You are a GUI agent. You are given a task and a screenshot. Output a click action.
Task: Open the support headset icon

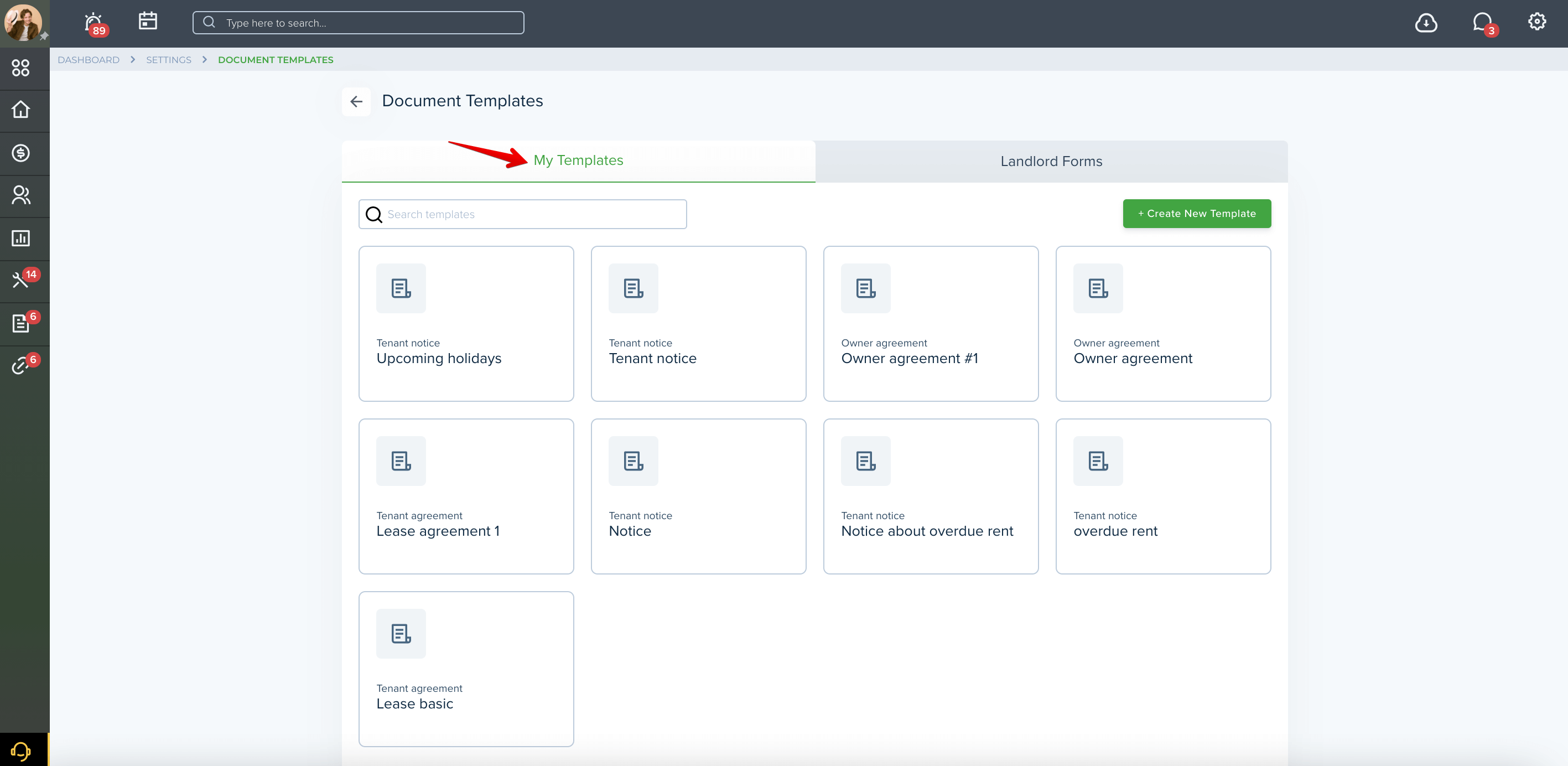(20, 751)
